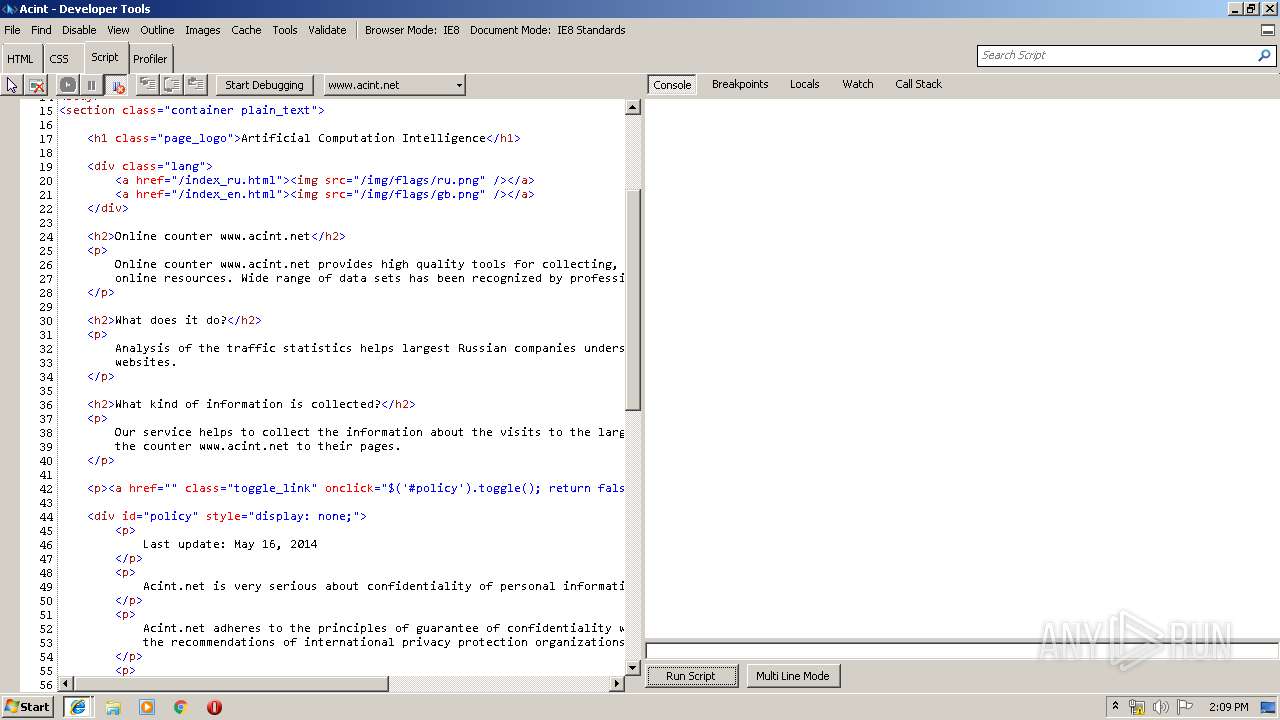Screen dimensions: 1280x720
Task: Switch to the Profiler tab
Action: [150, 59]
